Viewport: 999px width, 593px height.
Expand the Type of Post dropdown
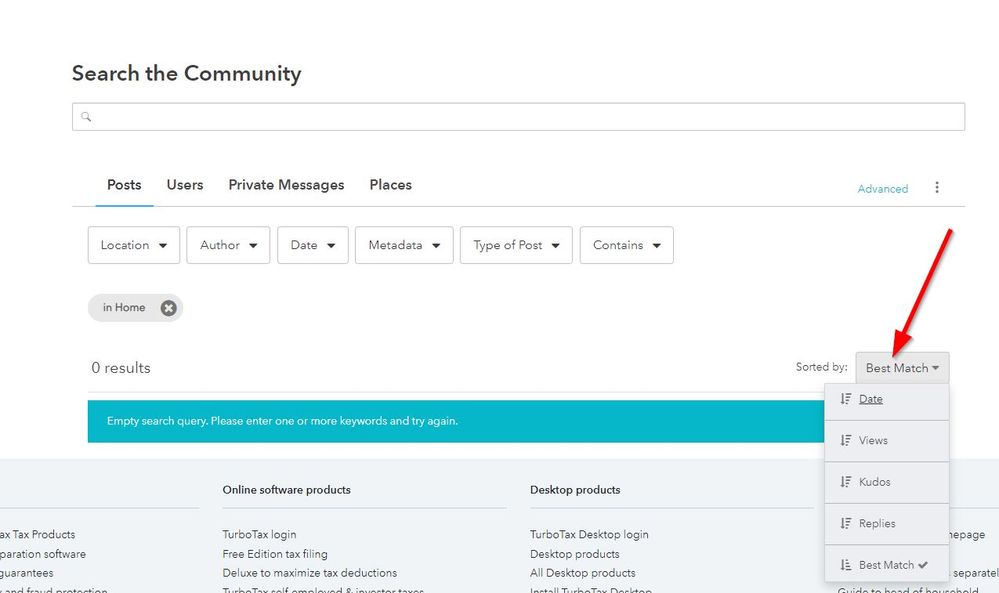pyautogui.click(x=516, y=245)
